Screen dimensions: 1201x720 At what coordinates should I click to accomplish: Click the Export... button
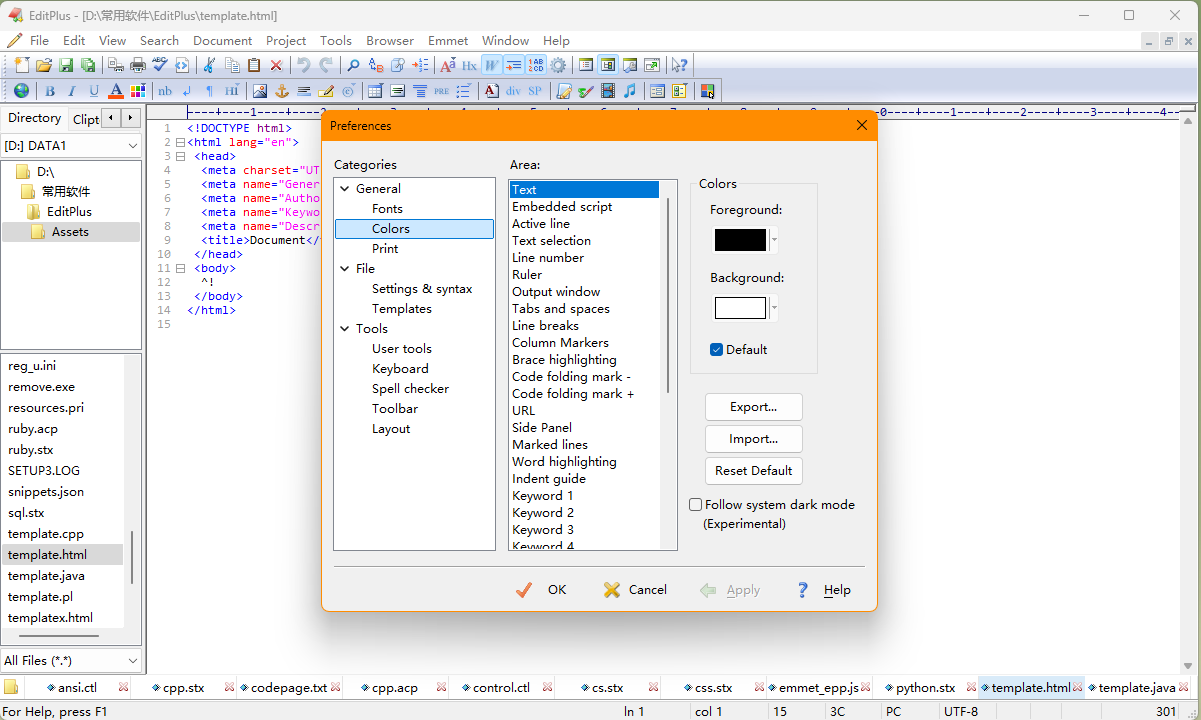753,407
